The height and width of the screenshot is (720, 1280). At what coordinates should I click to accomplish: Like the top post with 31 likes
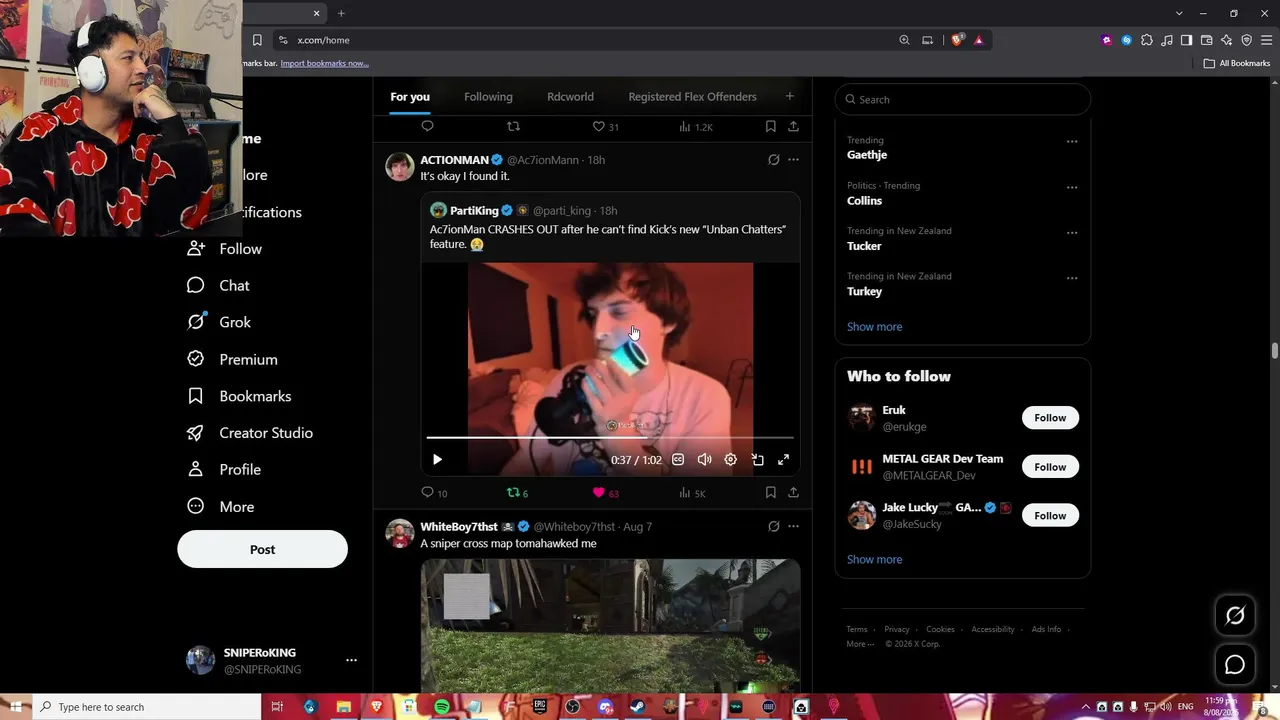pyautogui.click(x=606, y=127)
